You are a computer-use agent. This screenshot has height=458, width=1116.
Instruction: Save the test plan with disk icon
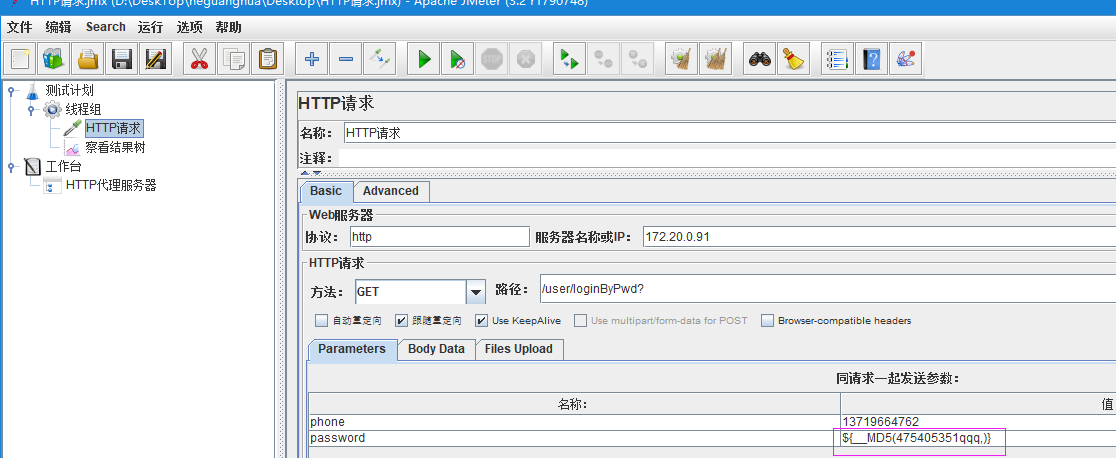122,58
